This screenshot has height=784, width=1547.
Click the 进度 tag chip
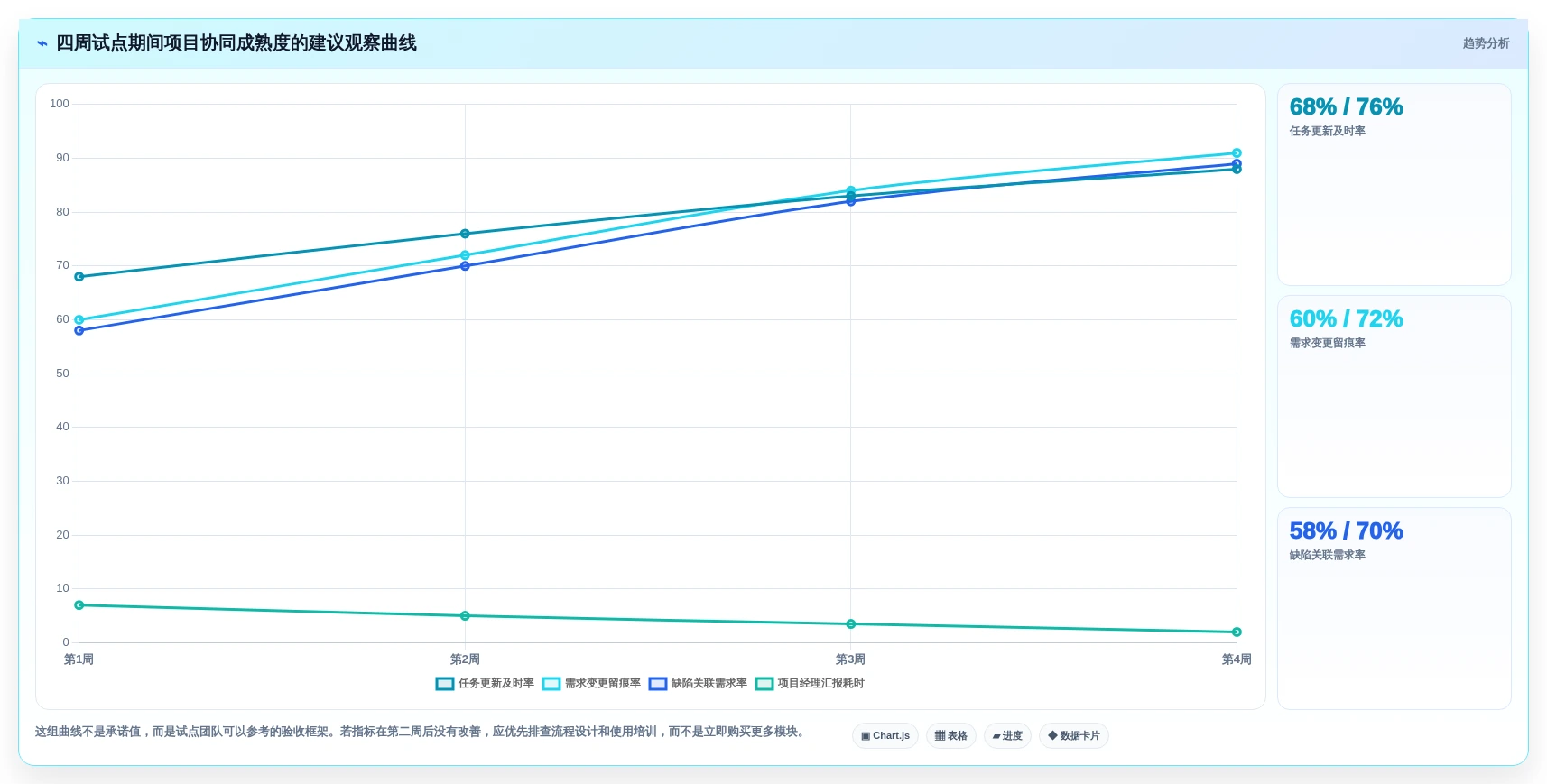(1007, 736)
